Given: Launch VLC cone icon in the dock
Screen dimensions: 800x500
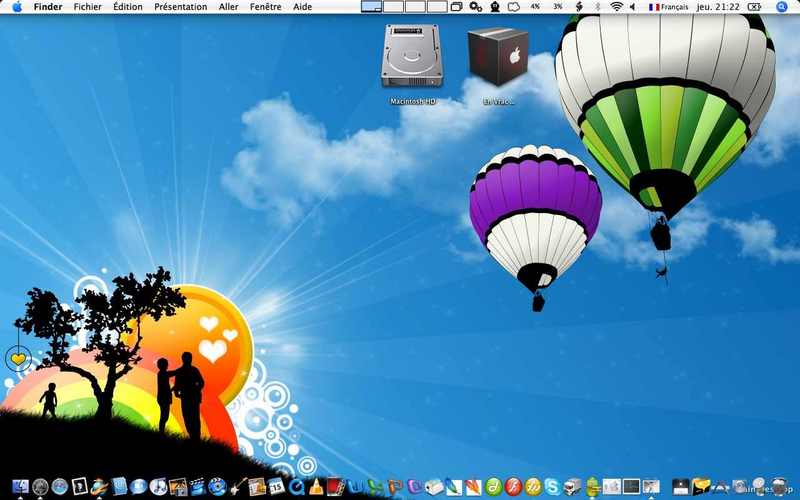Looking at the screenshot, I should (x=316, y=487).
